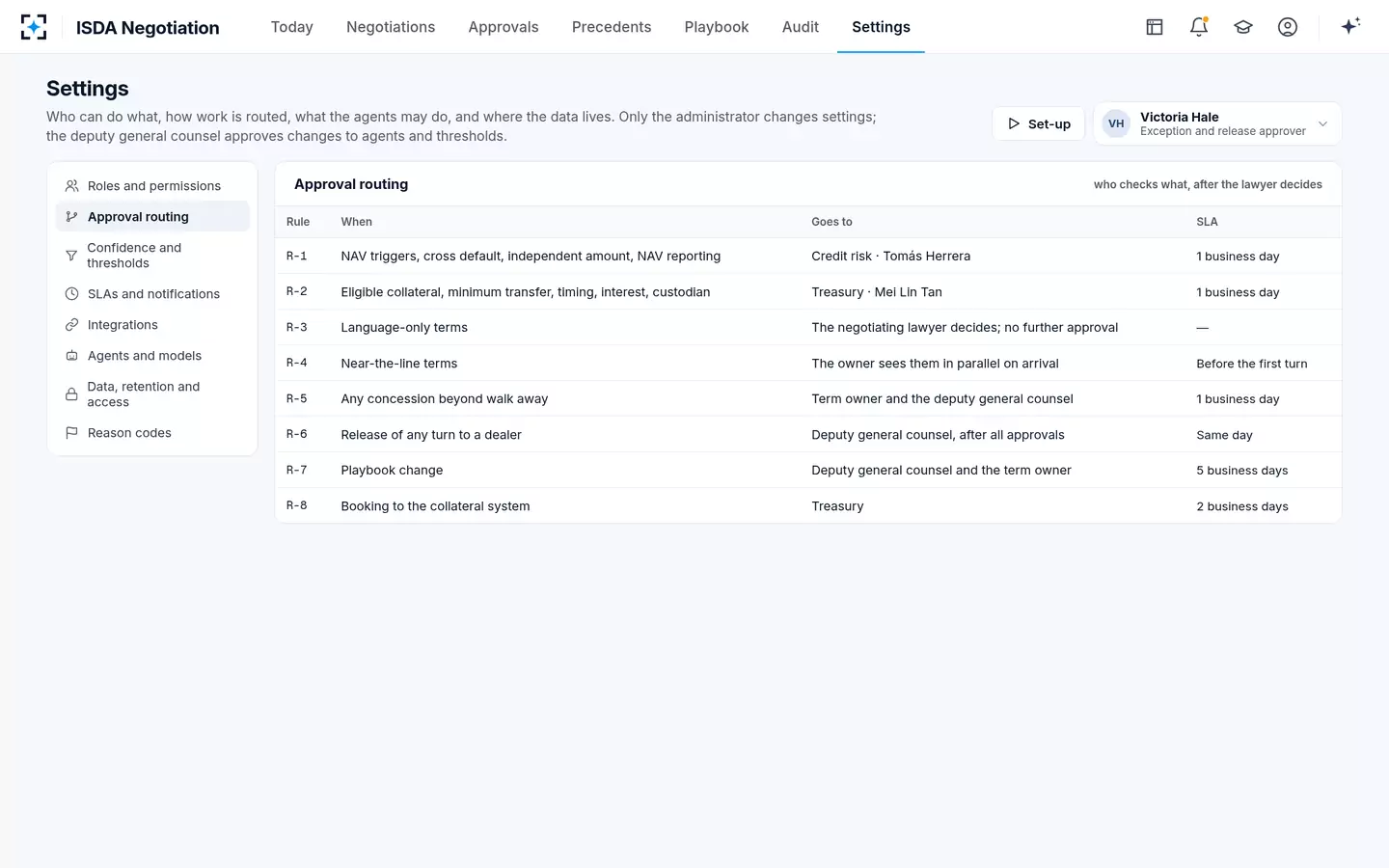The width and height of the screenshot is (1389, 868).
Task: Click the VH avatar for Victoria Hale
Action: [1116, 123]
